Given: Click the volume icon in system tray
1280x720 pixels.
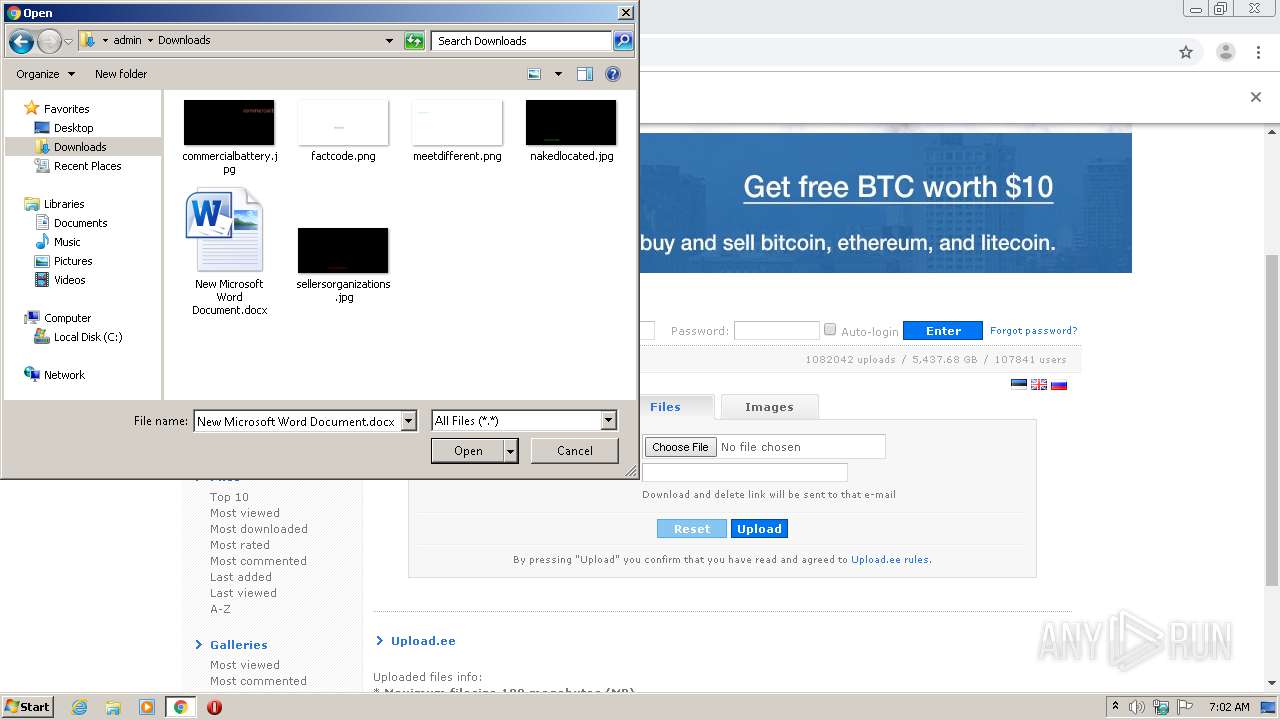Looking at the screenshot, I should tap(1137, 707).
